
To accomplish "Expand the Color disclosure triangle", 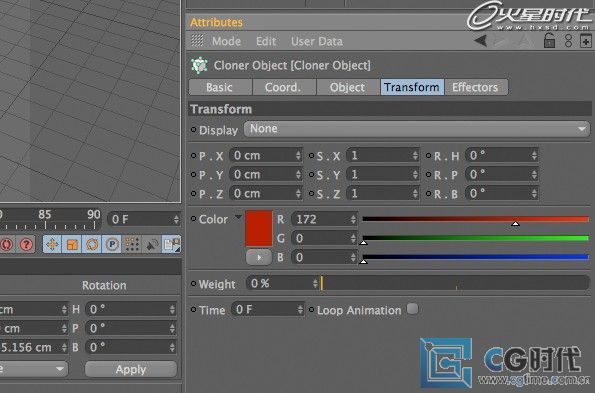I will tap(238, 217).
